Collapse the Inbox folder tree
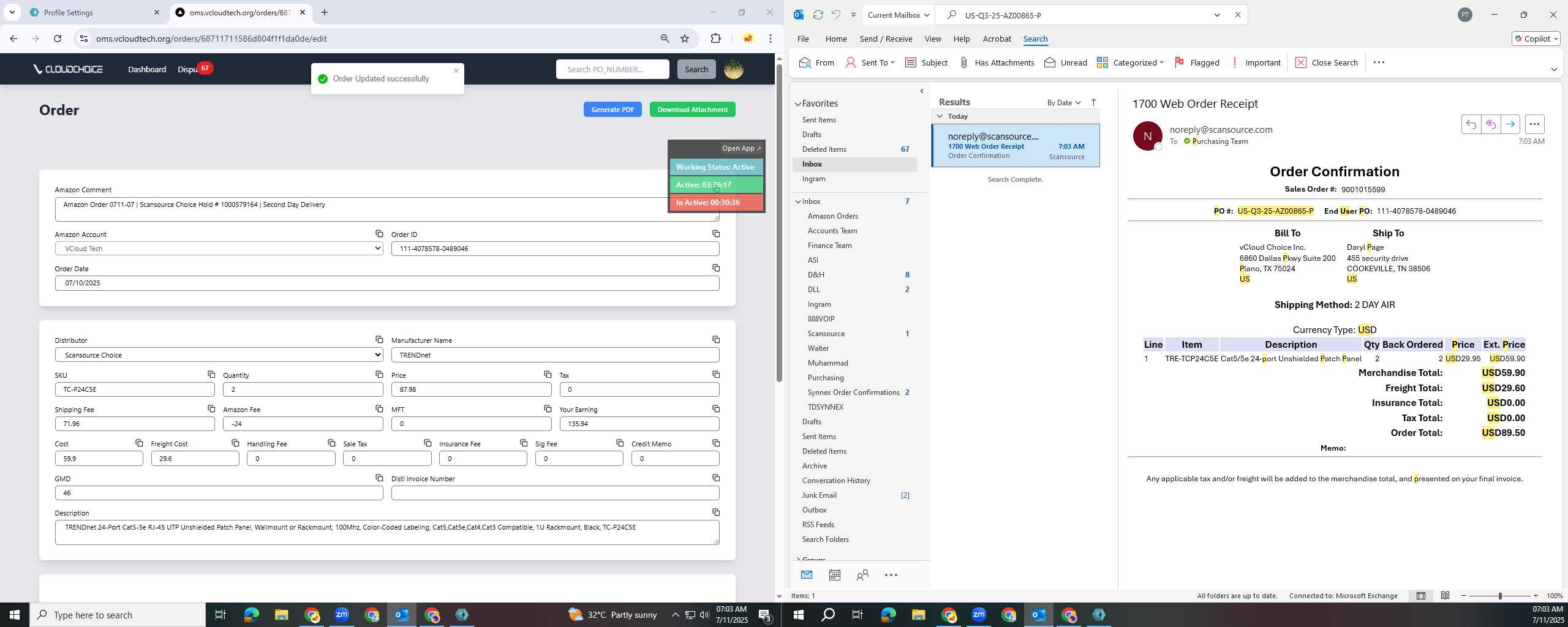The width and height of the screenshot is (1568, 627). point(798,201)
